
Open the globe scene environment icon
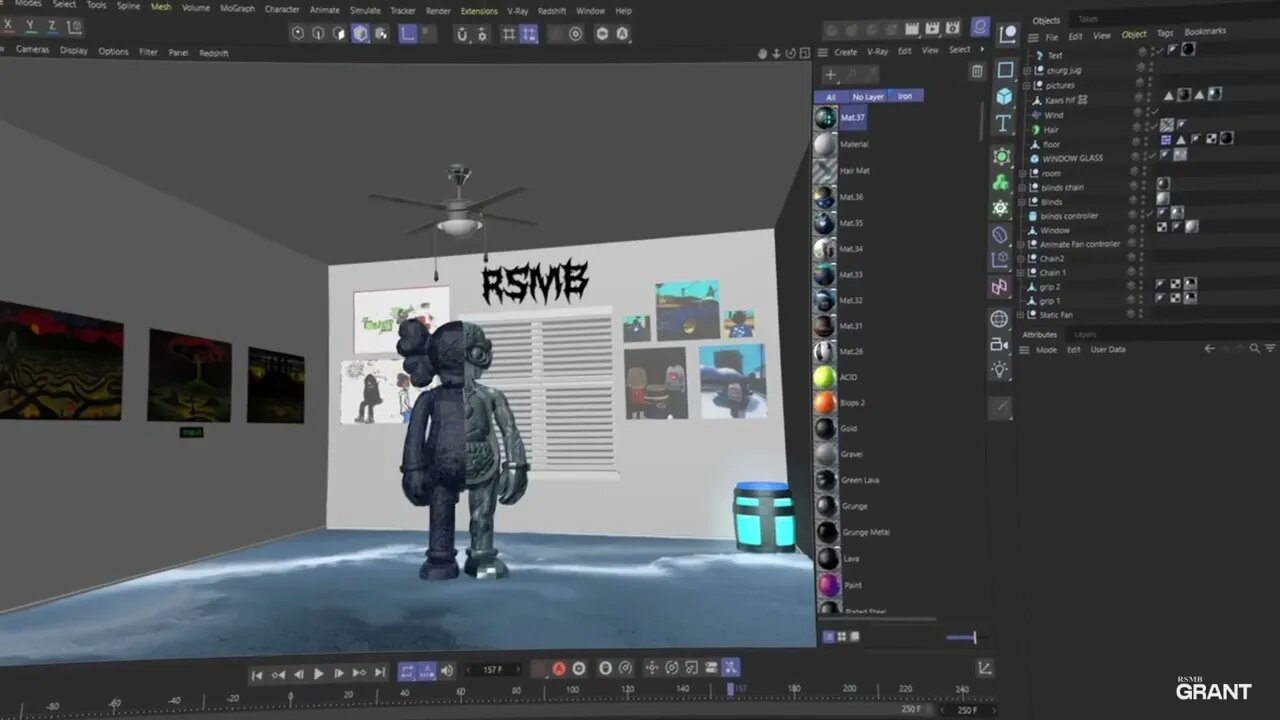tap(999, 319)
